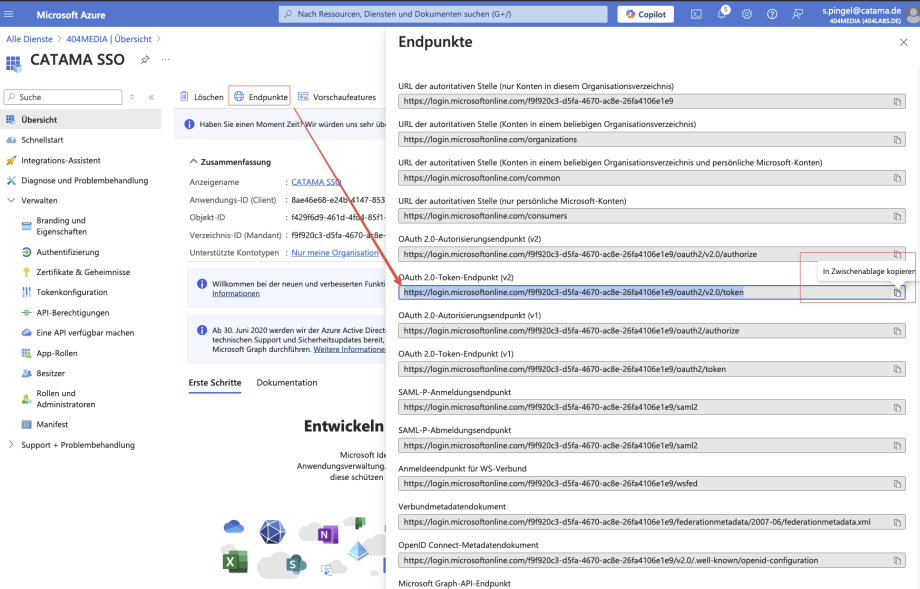Switch to the Dokumentation tab
The width and height of the screenshot is (920, 589).
click(286, 382)
